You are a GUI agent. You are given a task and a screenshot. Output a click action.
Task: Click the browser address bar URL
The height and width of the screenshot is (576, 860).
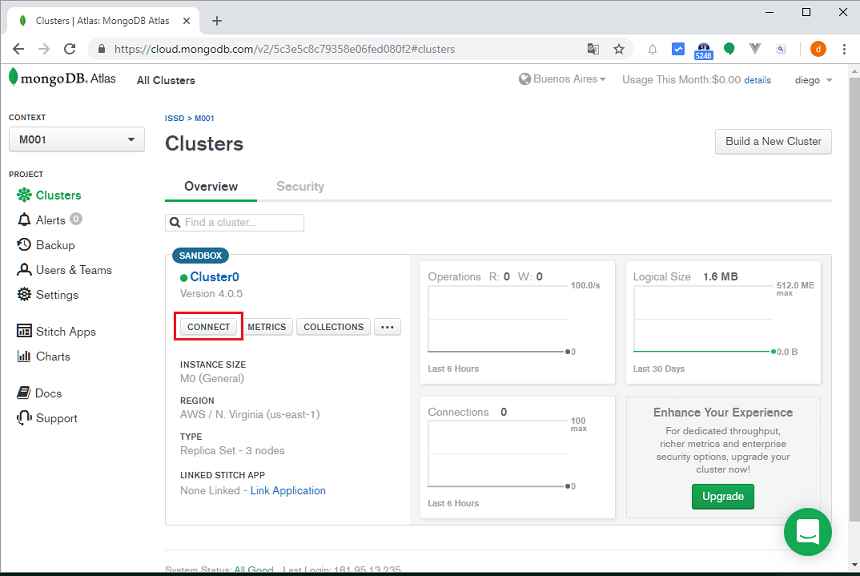tap(285, 49)
